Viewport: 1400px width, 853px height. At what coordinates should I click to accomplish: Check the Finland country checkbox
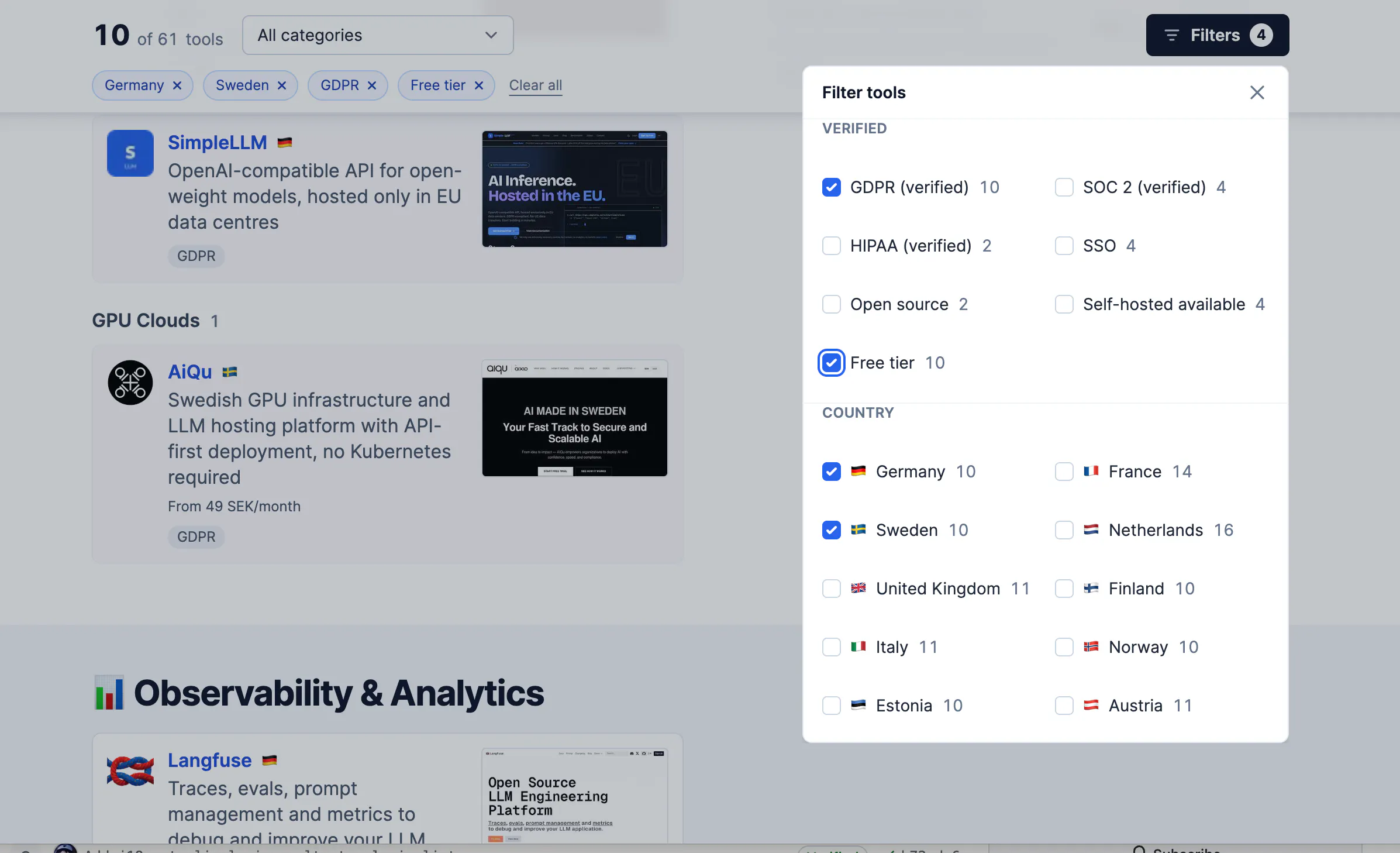coord(1064,589)
